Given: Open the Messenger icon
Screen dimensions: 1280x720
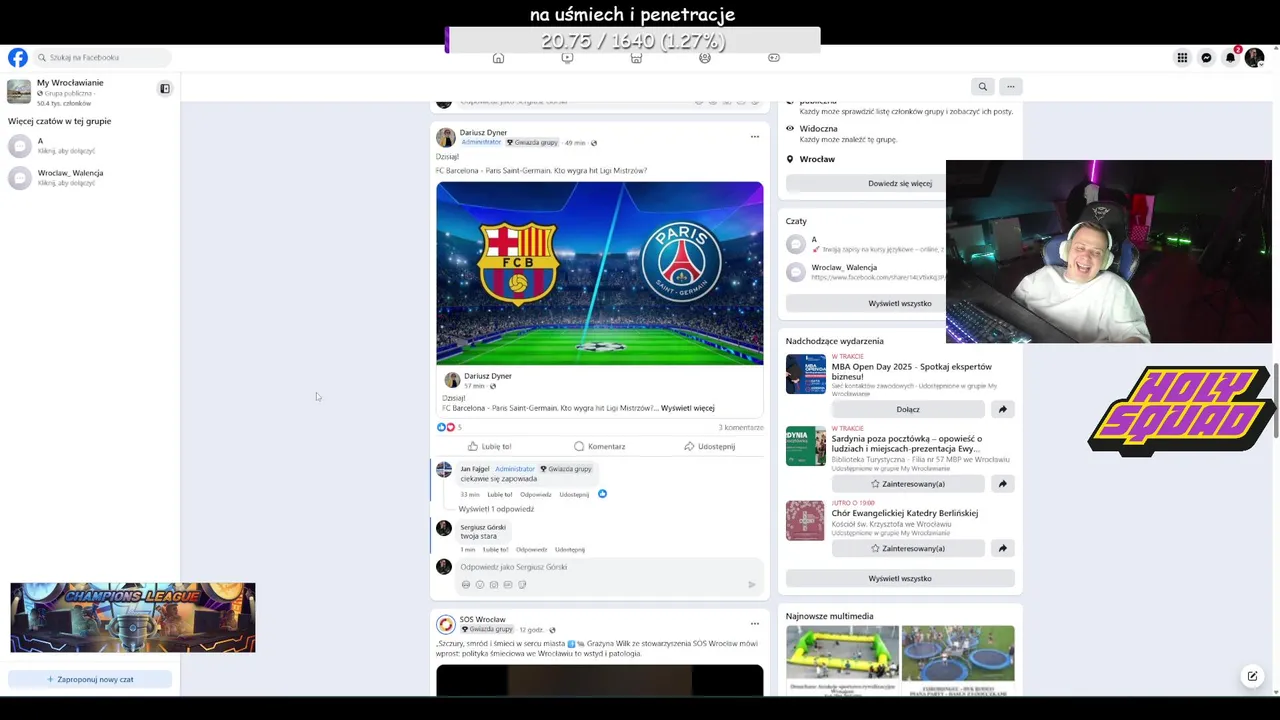Looking at the screenshot, I should click(x=1206, y=58).
